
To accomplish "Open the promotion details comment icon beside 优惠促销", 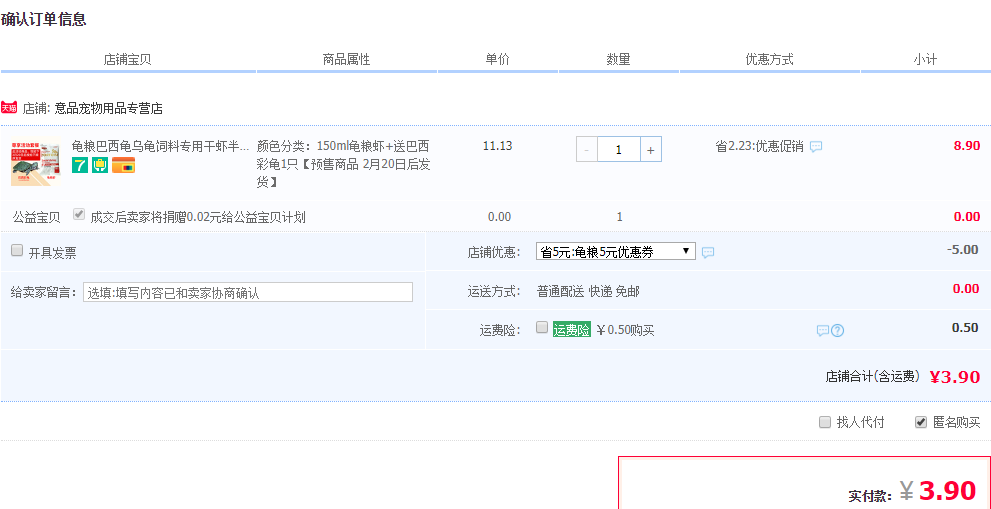I will [x=816, y=147].
